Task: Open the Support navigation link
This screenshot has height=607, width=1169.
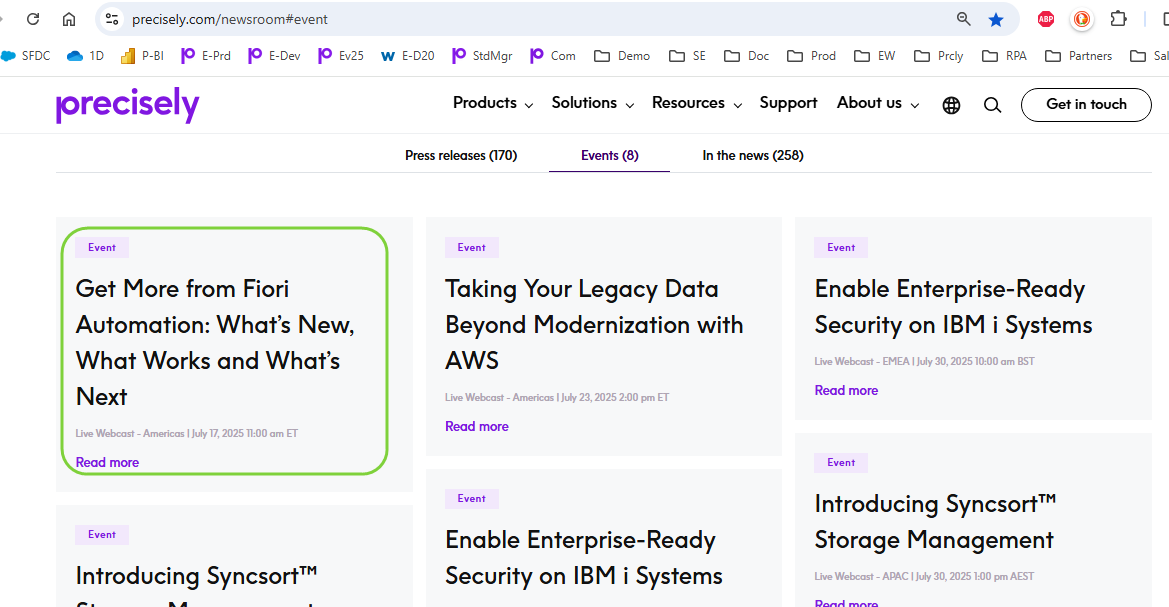Action: point(788,103)
